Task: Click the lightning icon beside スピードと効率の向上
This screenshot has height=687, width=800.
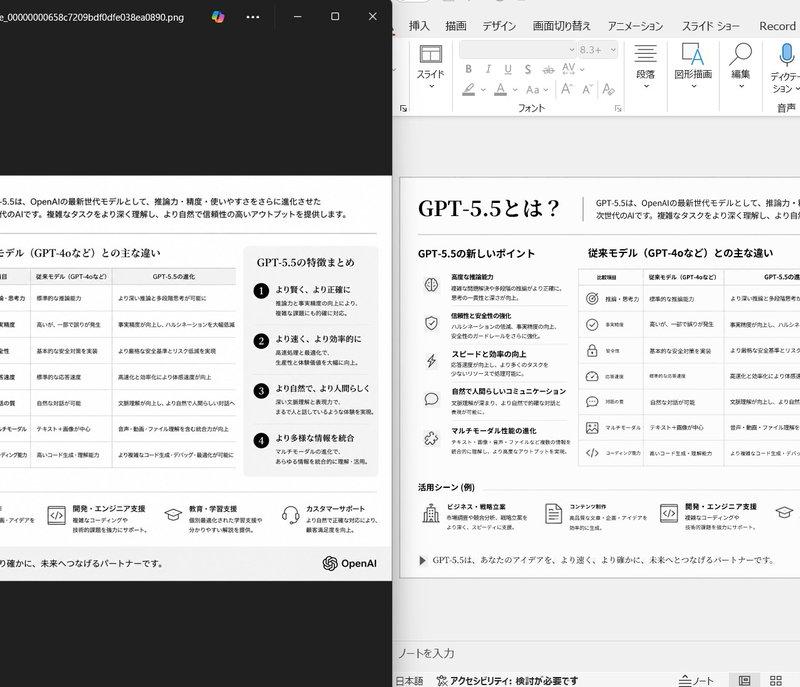Action: click(x=431, y=361)
